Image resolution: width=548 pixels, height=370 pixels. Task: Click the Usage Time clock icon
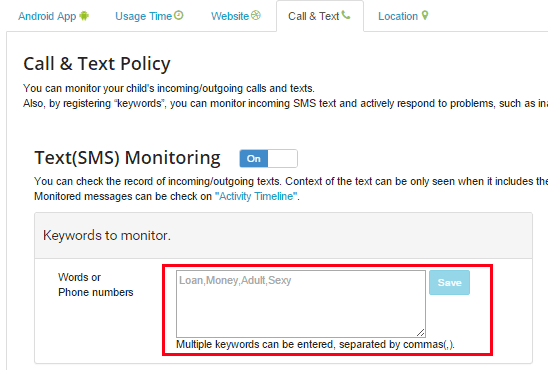[179, 15]
